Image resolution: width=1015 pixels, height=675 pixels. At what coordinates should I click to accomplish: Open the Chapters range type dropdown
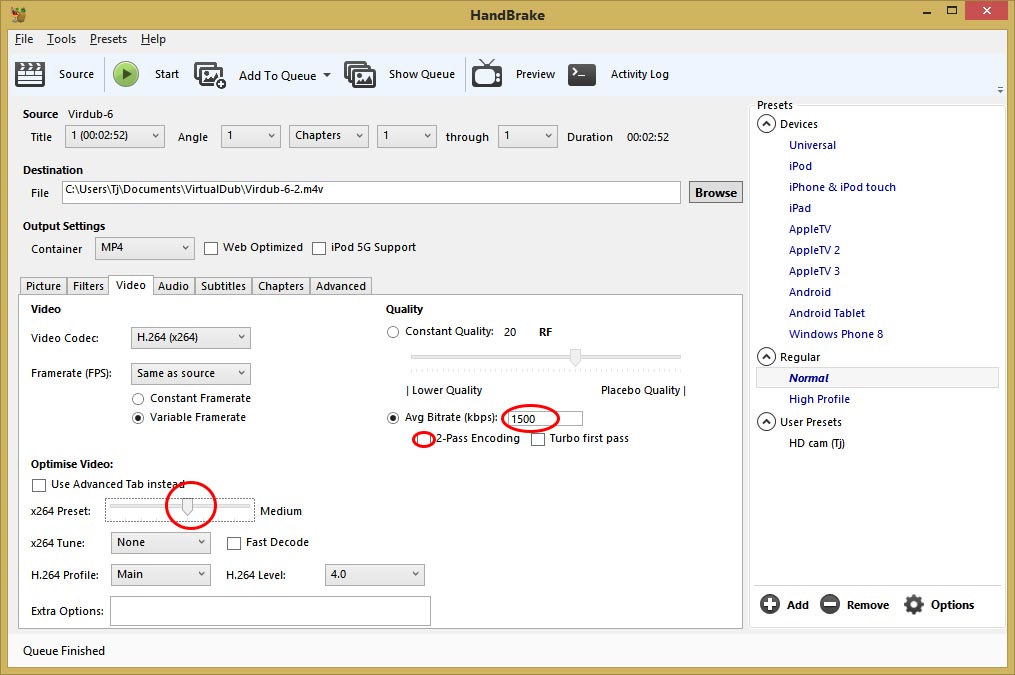click(x=329, y=136)
